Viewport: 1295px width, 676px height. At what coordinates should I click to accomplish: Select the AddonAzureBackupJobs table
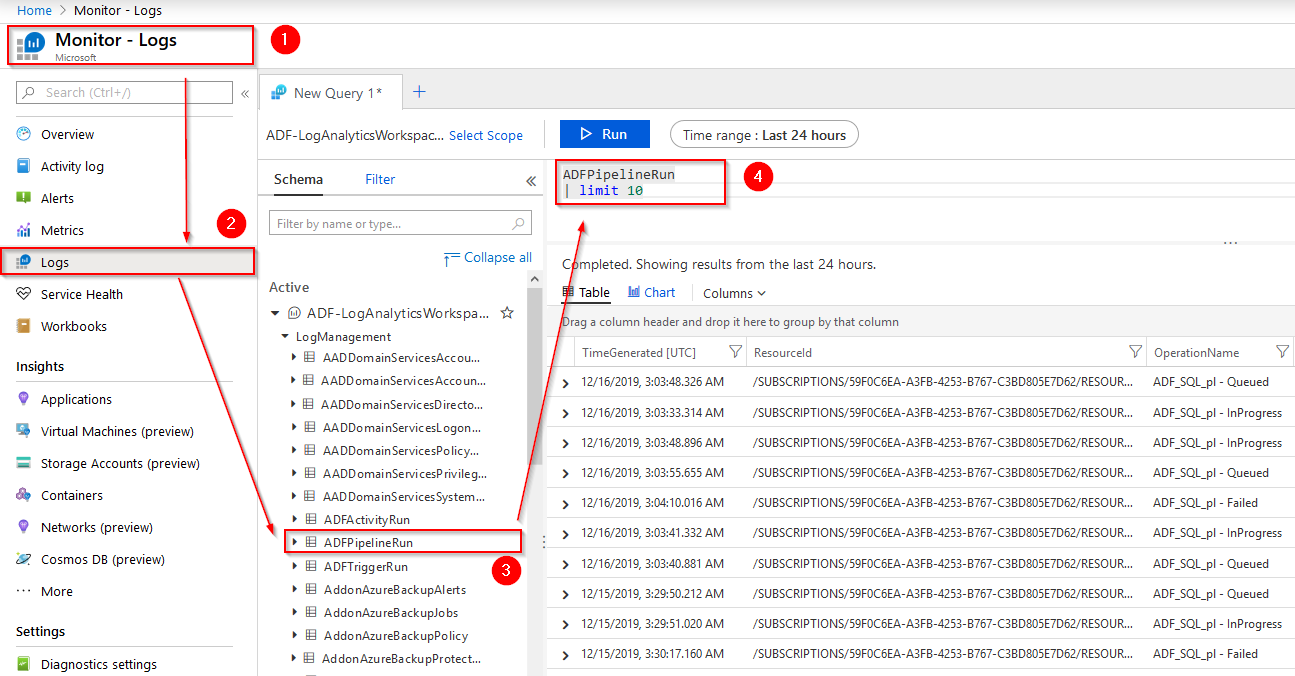coord(391,612)
